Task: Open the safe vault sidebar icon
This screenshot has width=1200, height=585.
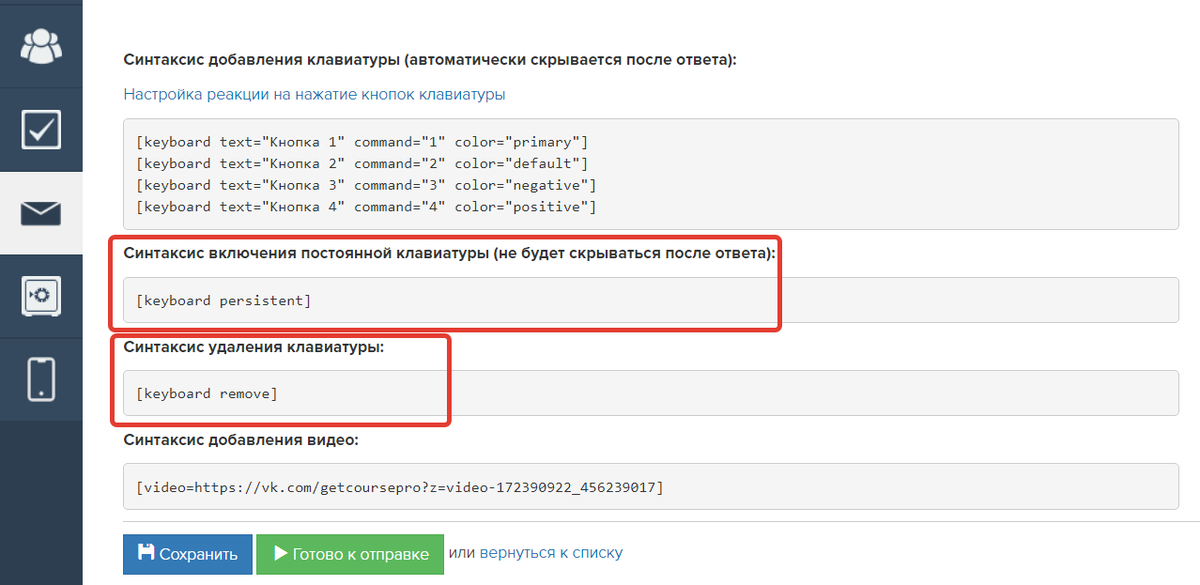Action: click(41, 296)
